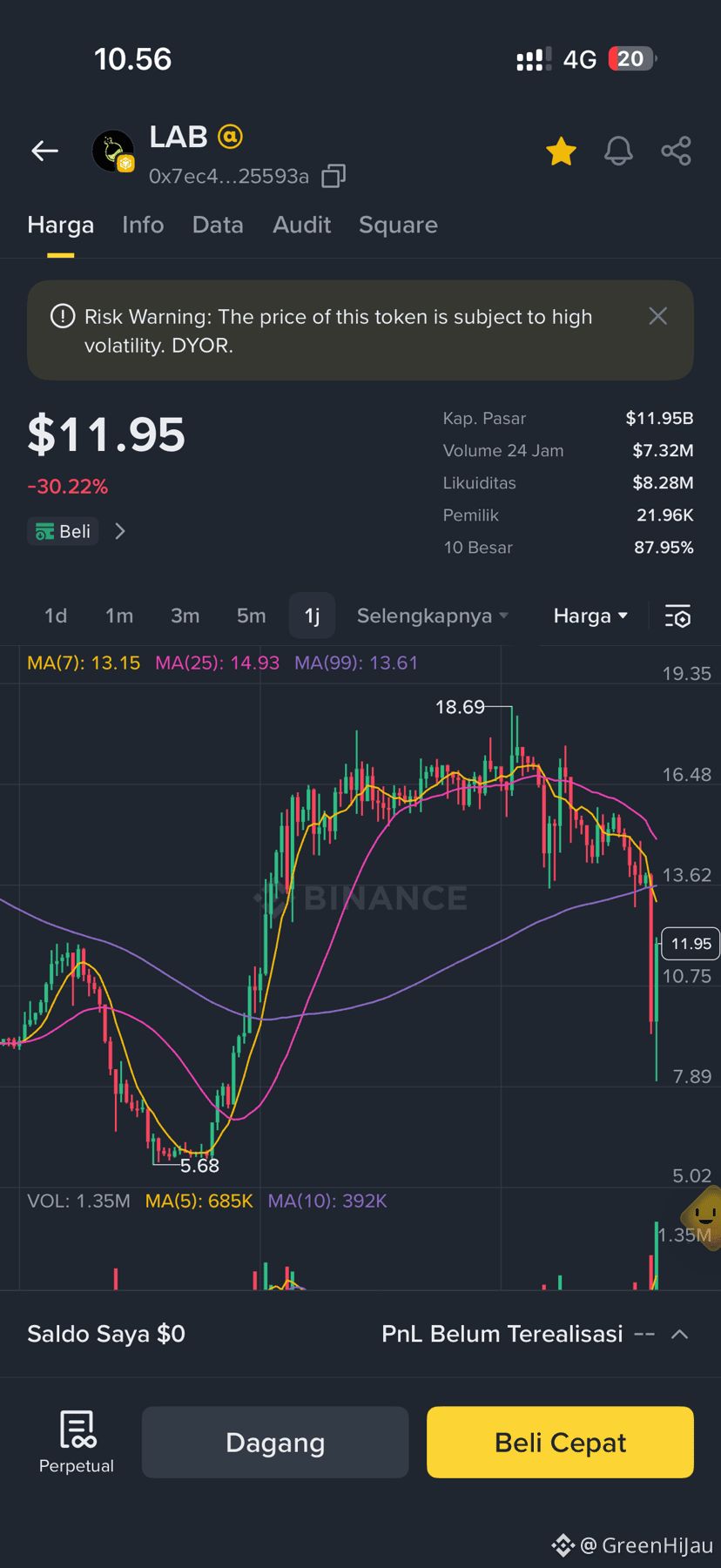Tap the volume MA(10): 392K label
Screen dimensions: 721x1568
[327, 1201]
